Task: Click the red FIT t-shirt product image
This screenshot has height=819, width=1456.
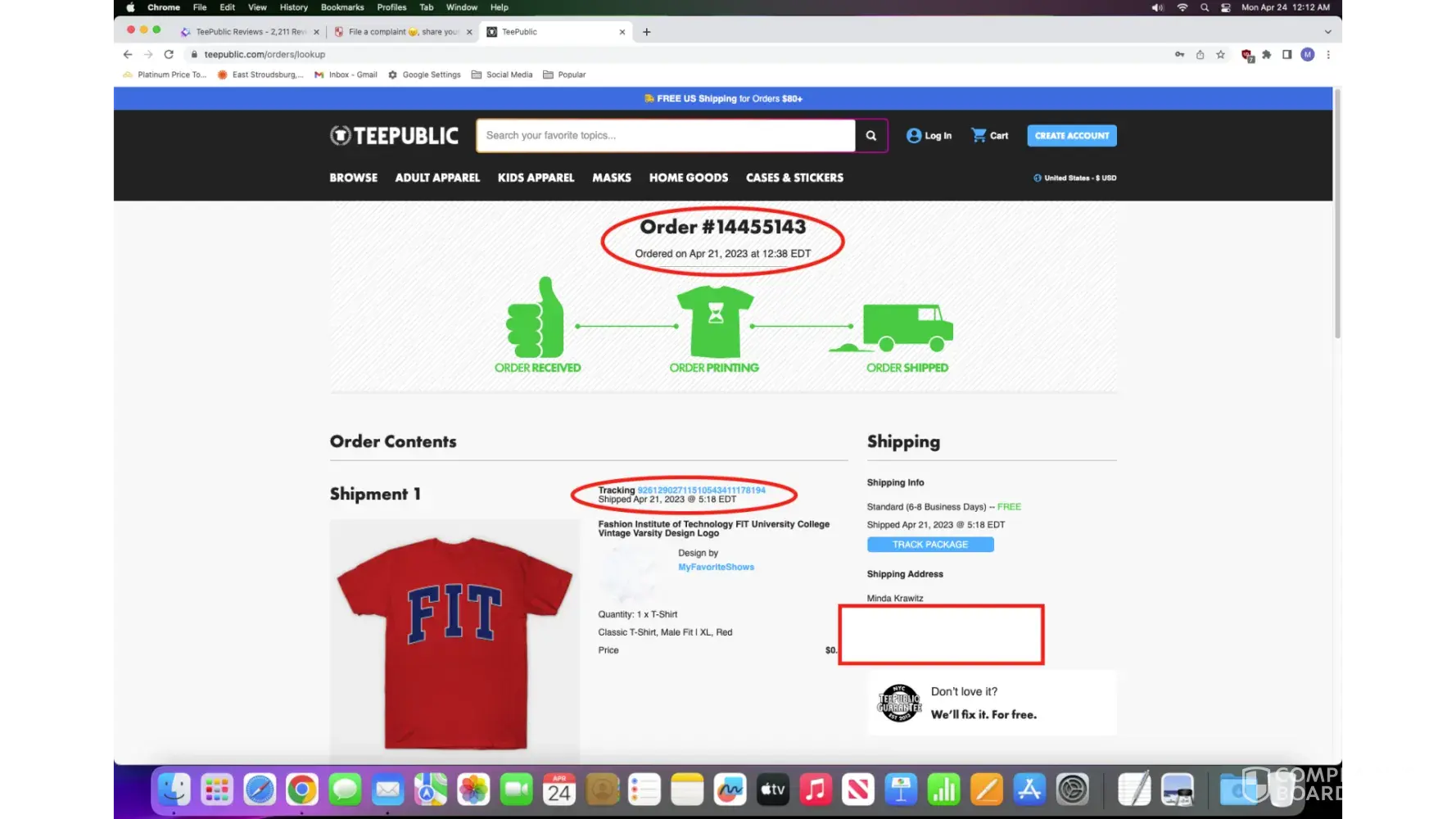Action: pos(454,642)
